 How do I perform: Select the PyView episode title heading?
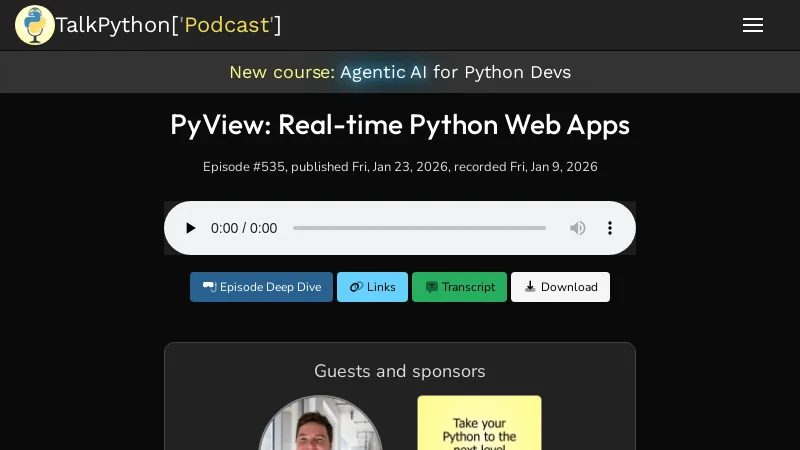click(400, 125)
